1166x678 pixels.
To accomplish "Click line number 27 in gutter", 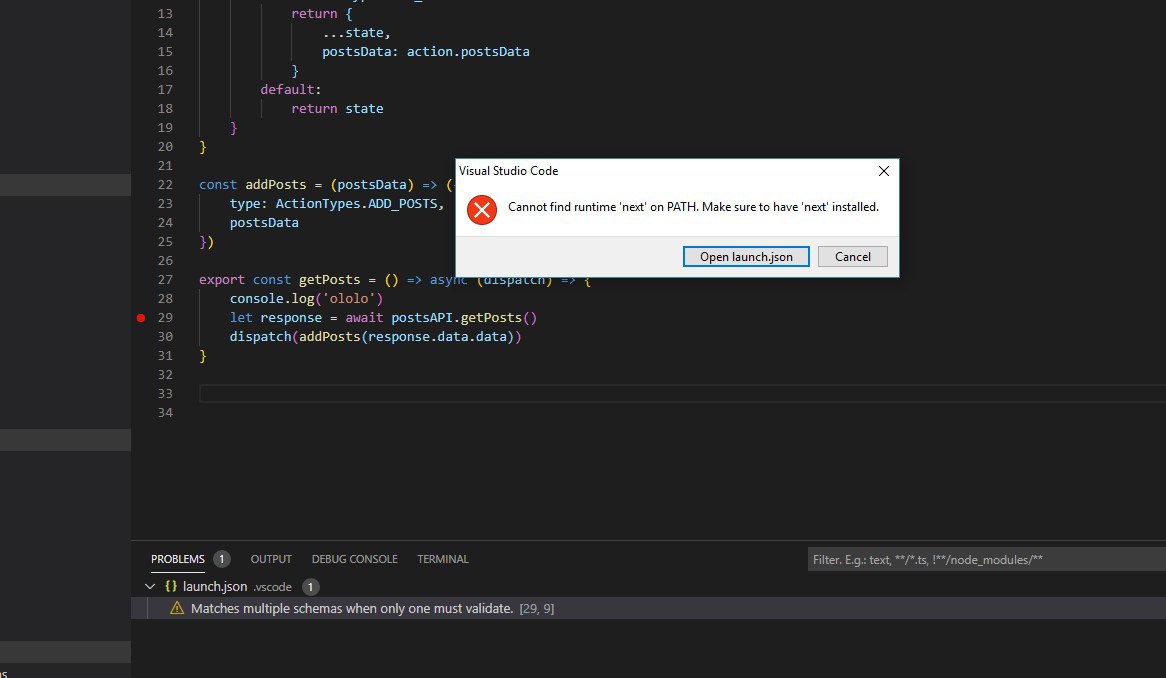I will (165, 280).
